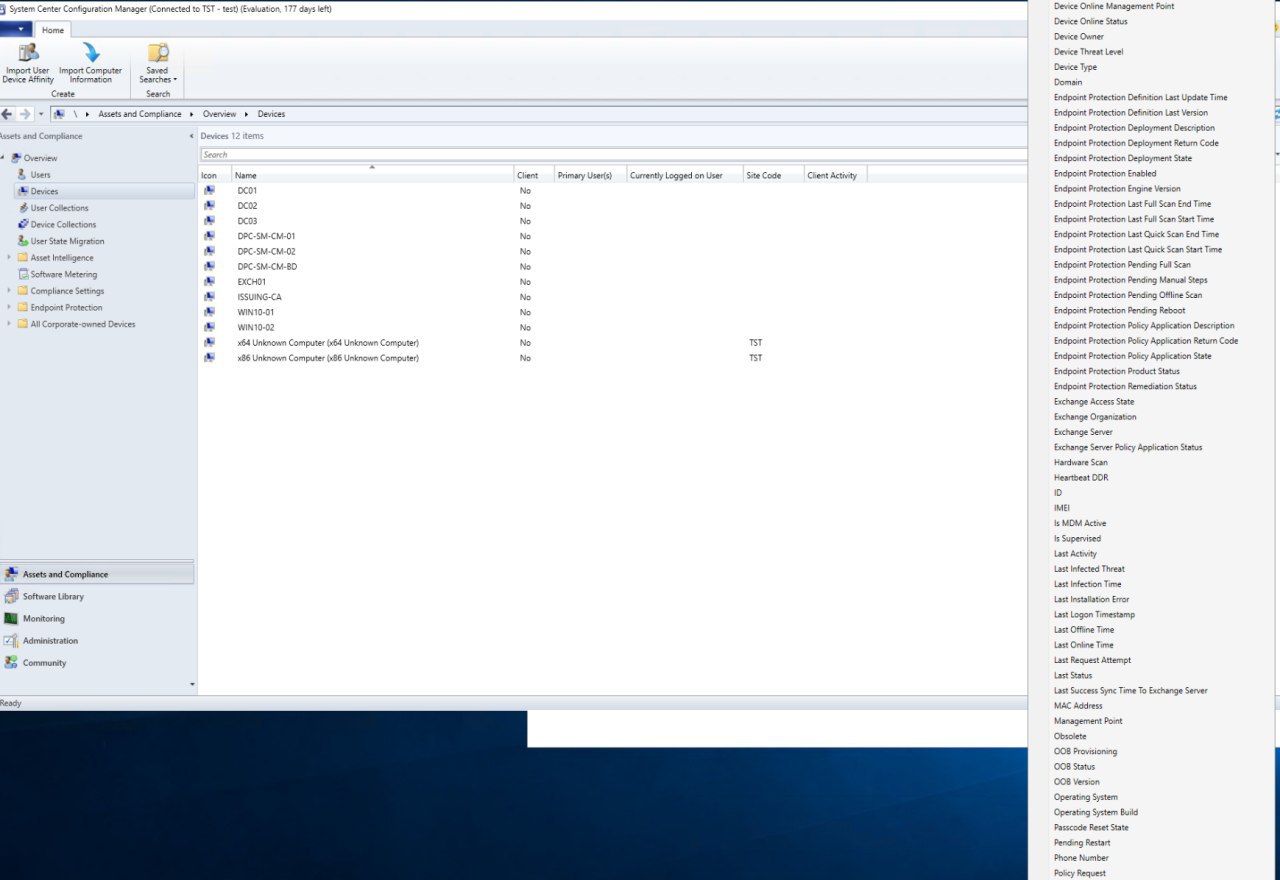This screenshot has width=1280, height=880.
Task: Select x86 Unknown Computer row
Action: coord(613,358)
